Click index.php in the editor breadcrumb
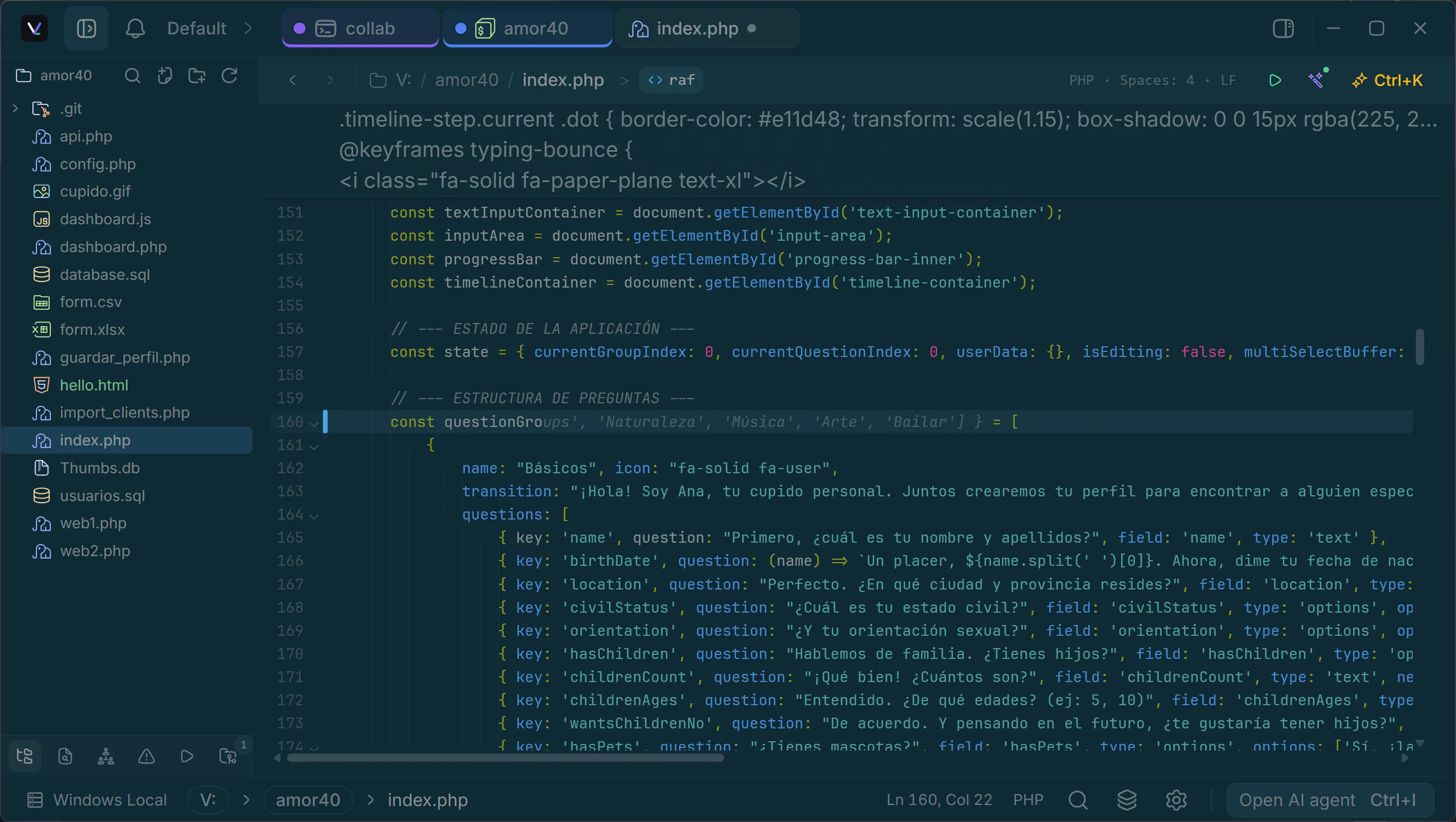 [563, 80]
